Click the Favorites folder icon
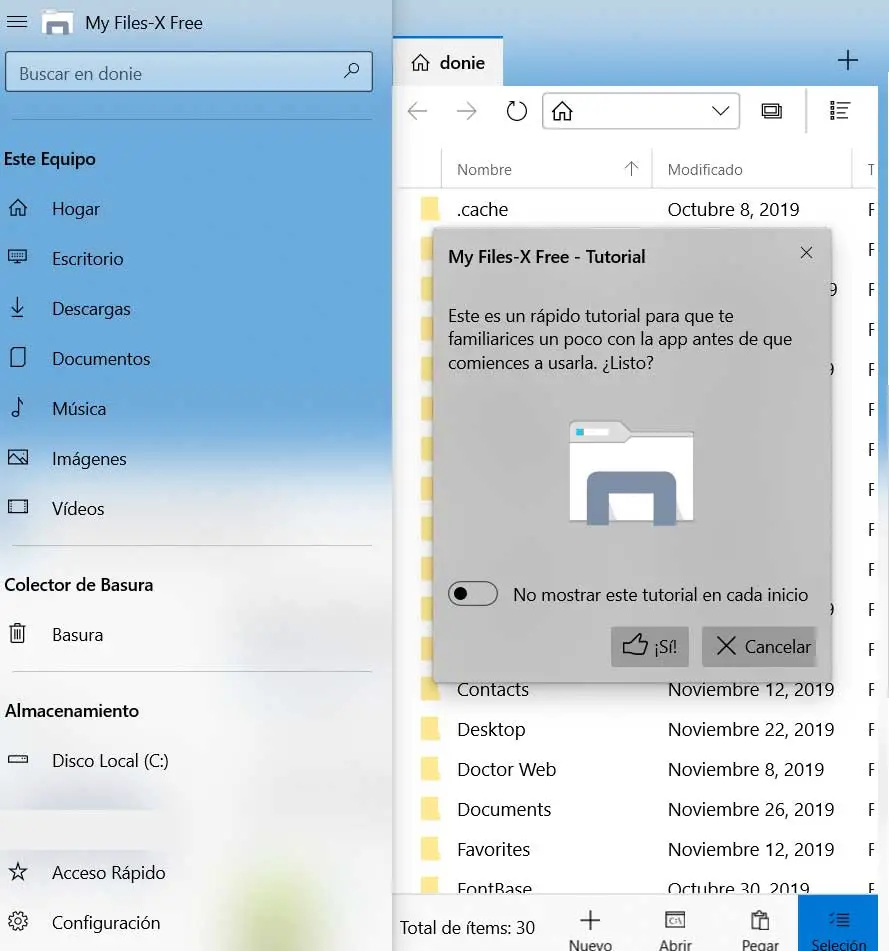This screenshot has height=951, width=889. 430,849
